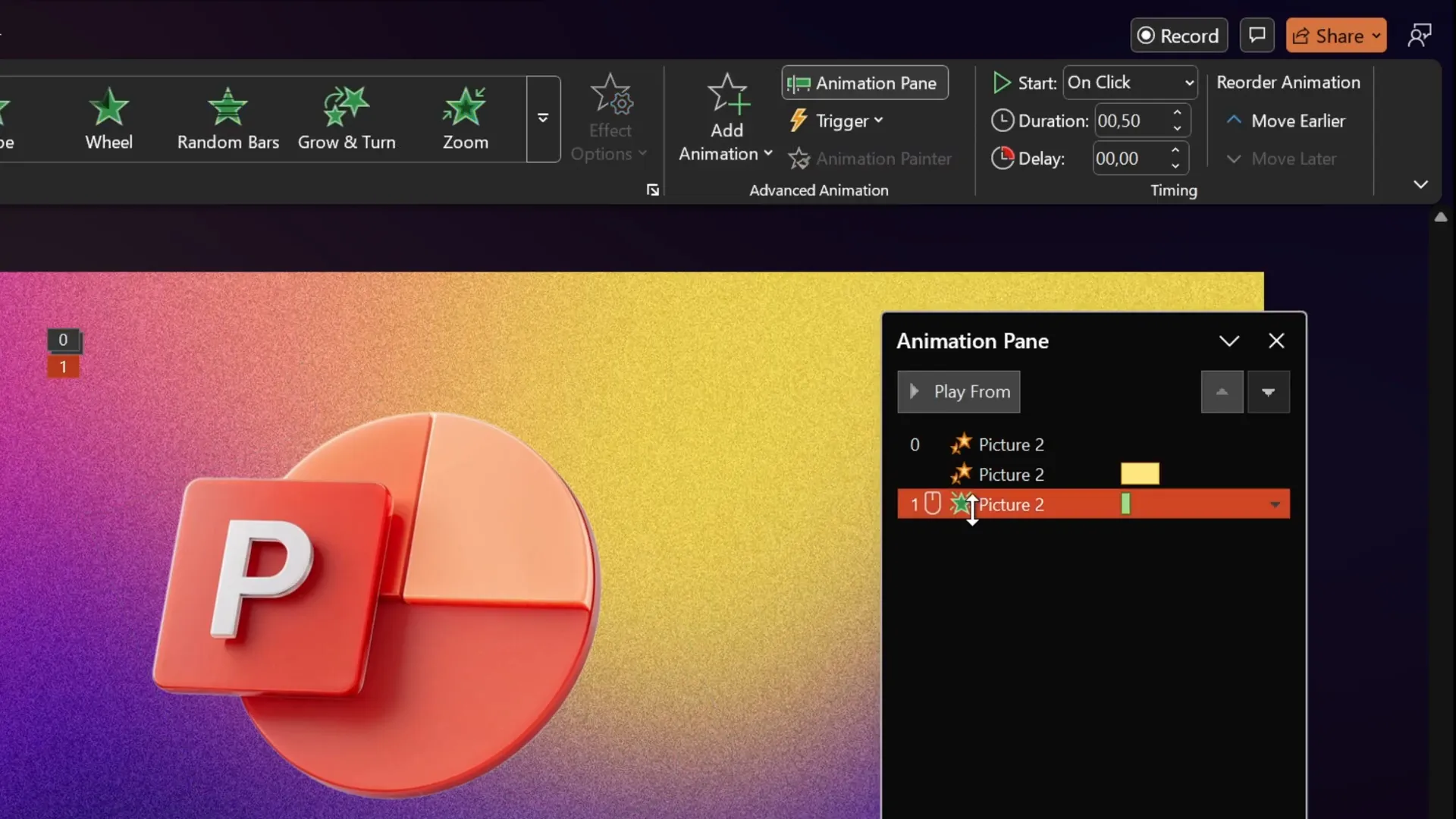Open the Start timing dropdown
This screenshot has height=819, width=1456.
click(1130, 83)
